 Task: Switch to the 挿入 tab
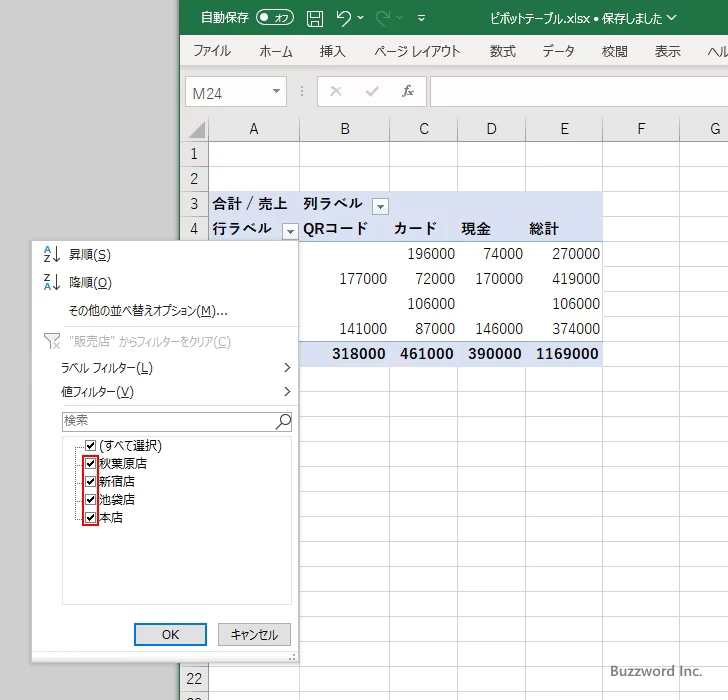tap(332, 51)
